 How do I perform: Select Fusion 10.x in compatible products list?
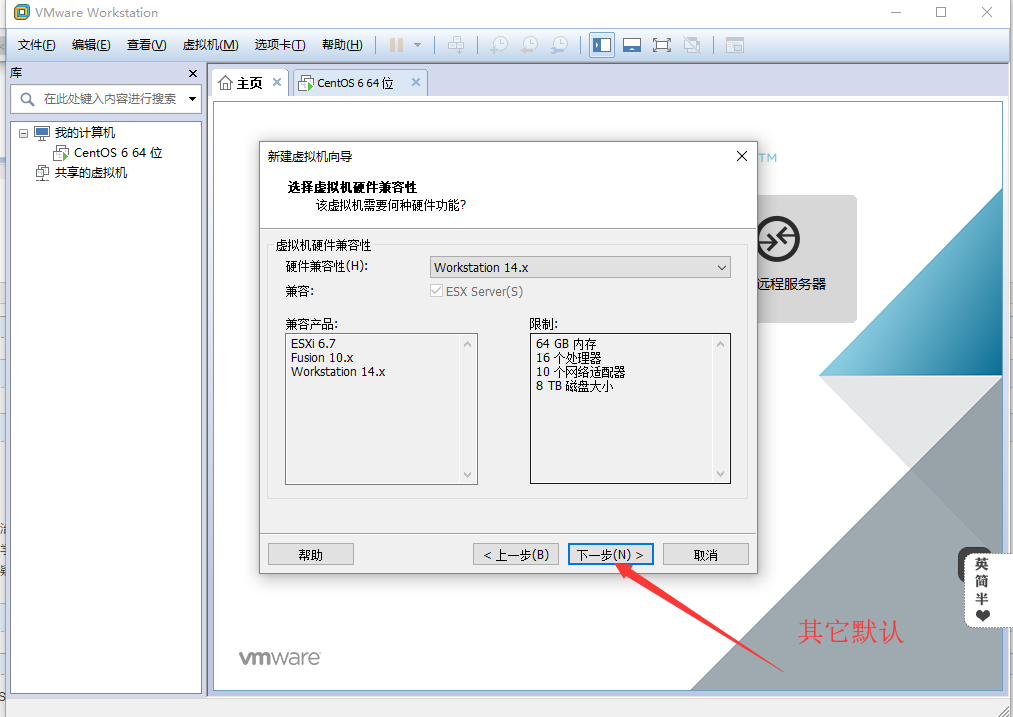tap(322, 357)
